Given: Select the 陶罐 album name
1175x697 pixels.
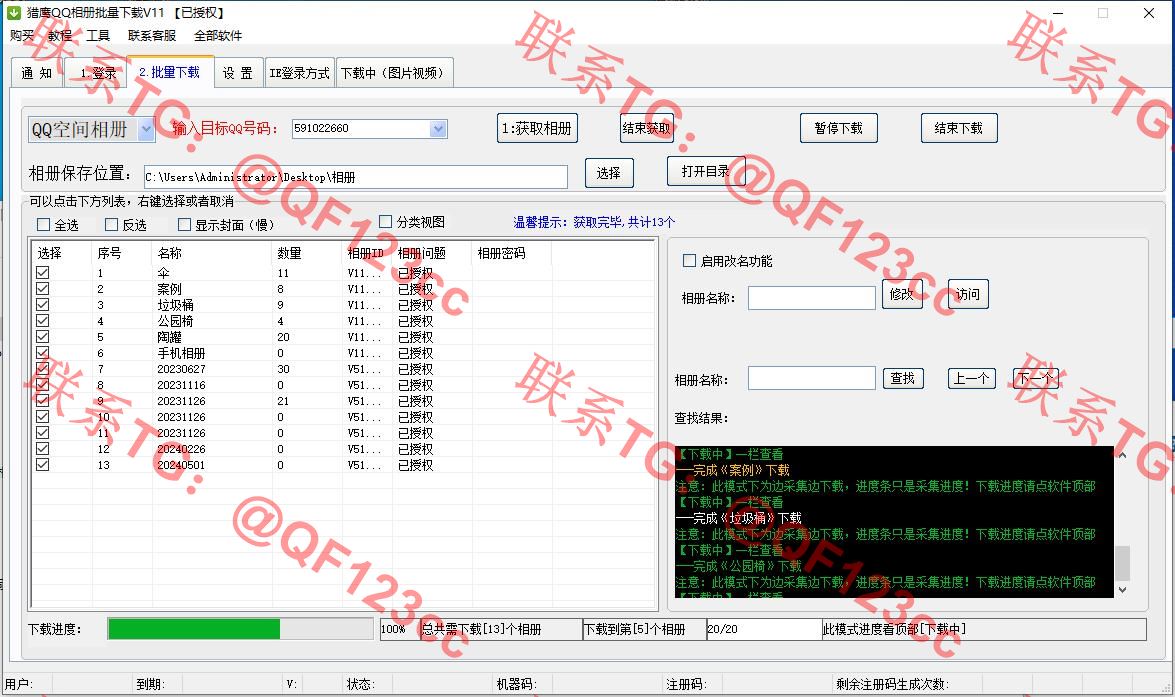Looking at the screenshot, I should [169, 337].
